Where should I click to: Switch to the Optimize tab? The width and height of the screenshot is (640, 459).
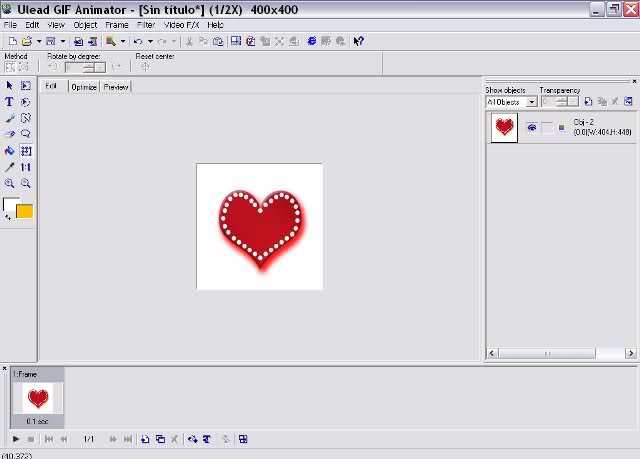pyautogui.click(x=84, y=87)
